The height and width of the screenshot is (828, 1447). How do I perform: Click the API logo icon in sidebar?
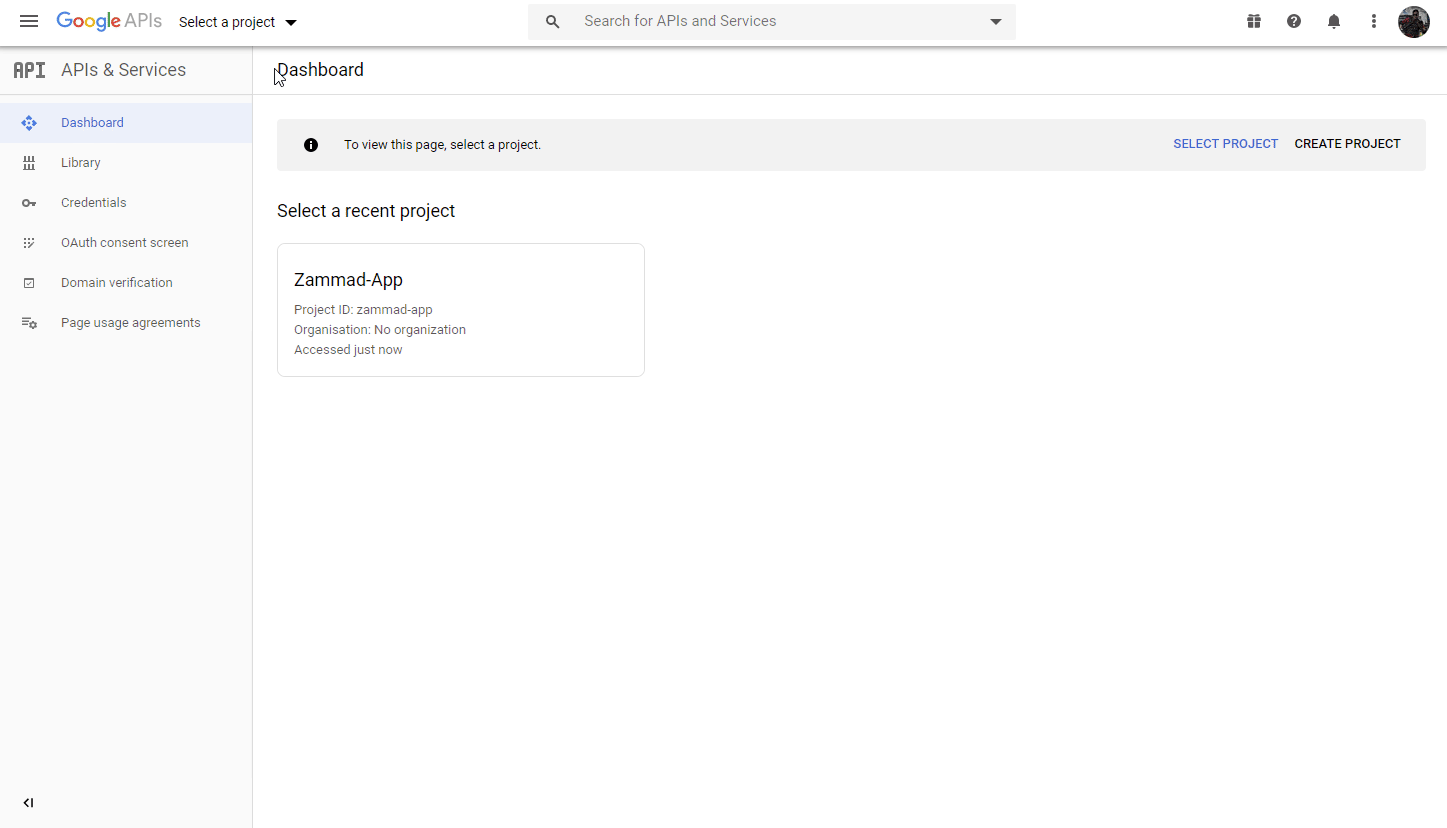click(29, 70)
